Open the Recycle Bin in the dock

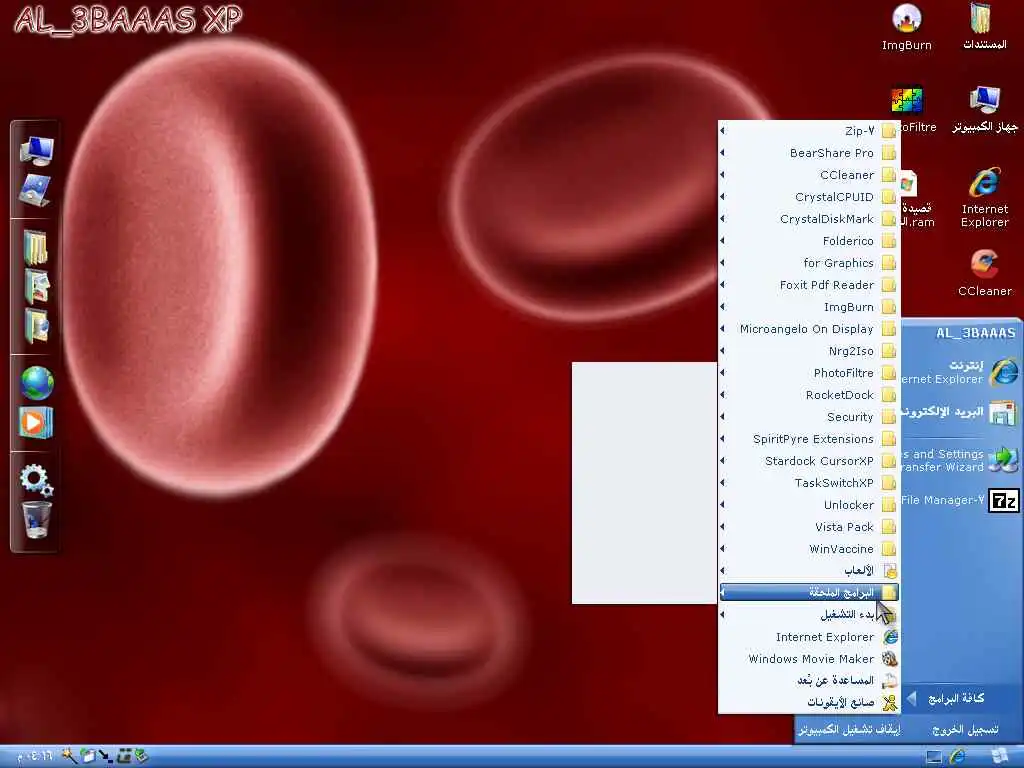pos(37,520)
